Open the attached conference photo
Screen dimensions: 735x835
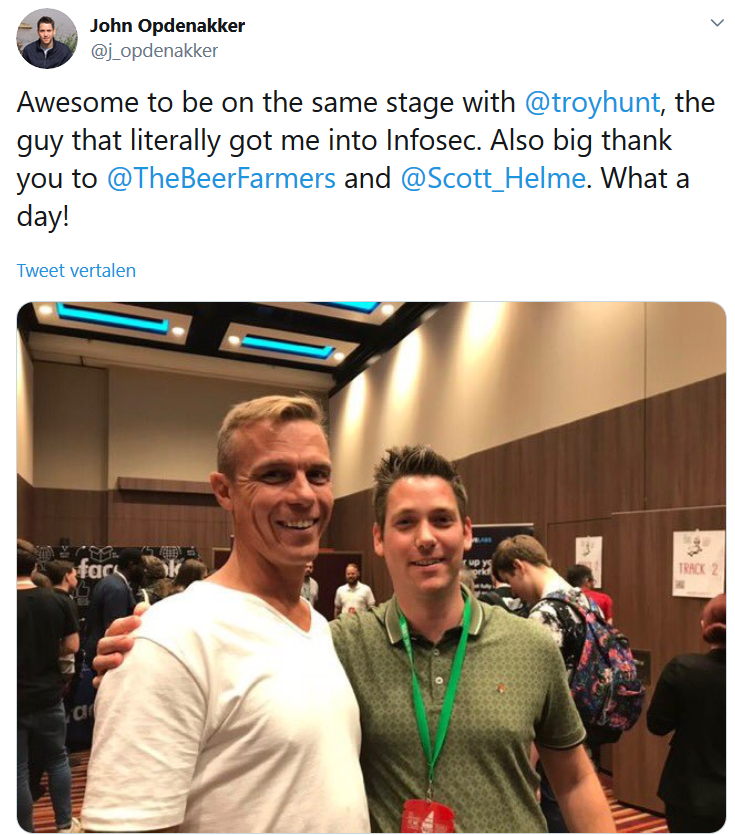(x=371, y=567)
